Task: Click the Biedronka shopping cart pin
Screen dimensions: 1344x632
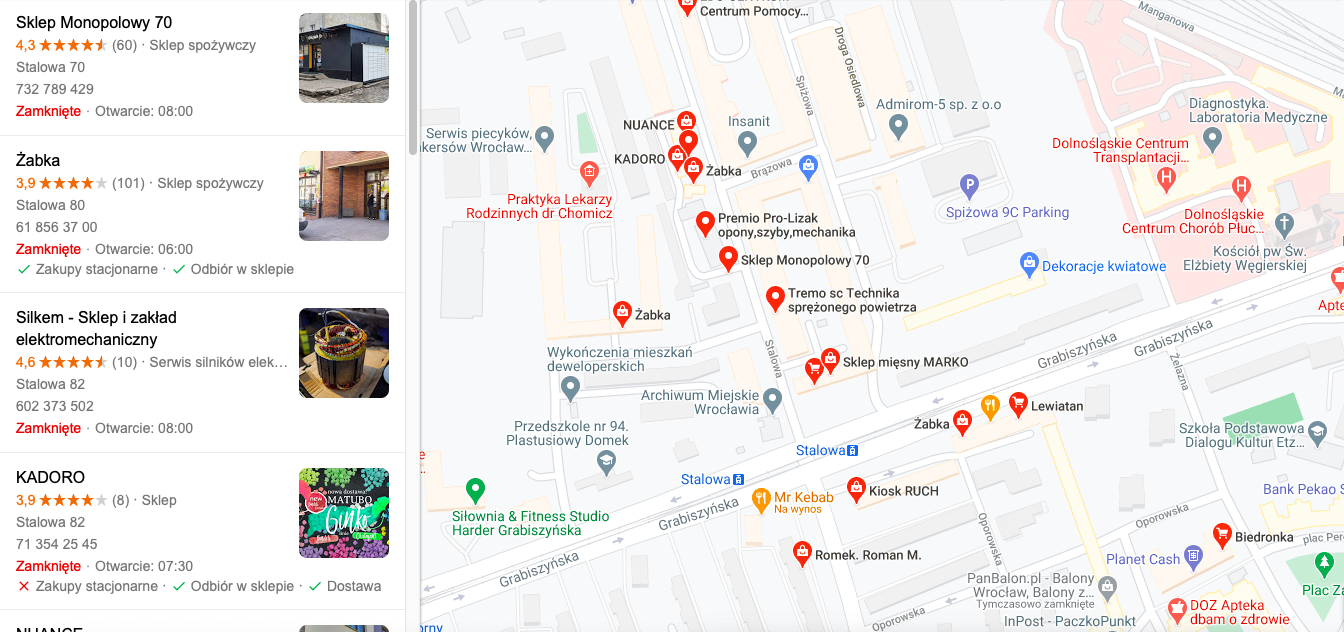Action: [1221, 534]
